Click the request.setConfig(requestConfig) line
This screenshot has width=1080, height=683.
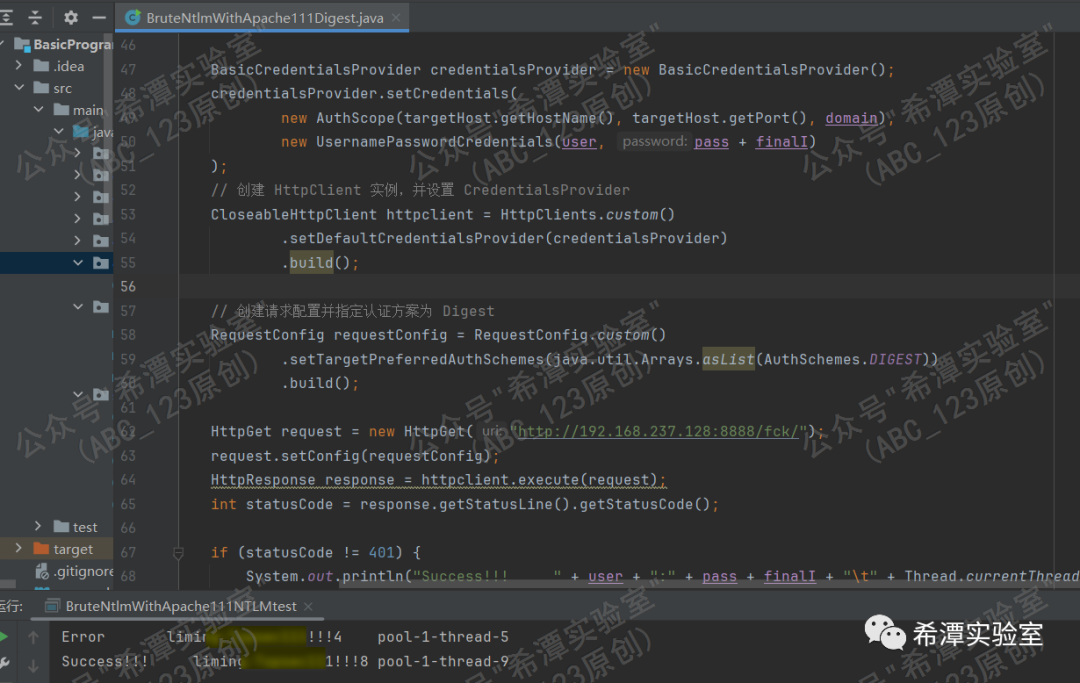tap(355, 456)
